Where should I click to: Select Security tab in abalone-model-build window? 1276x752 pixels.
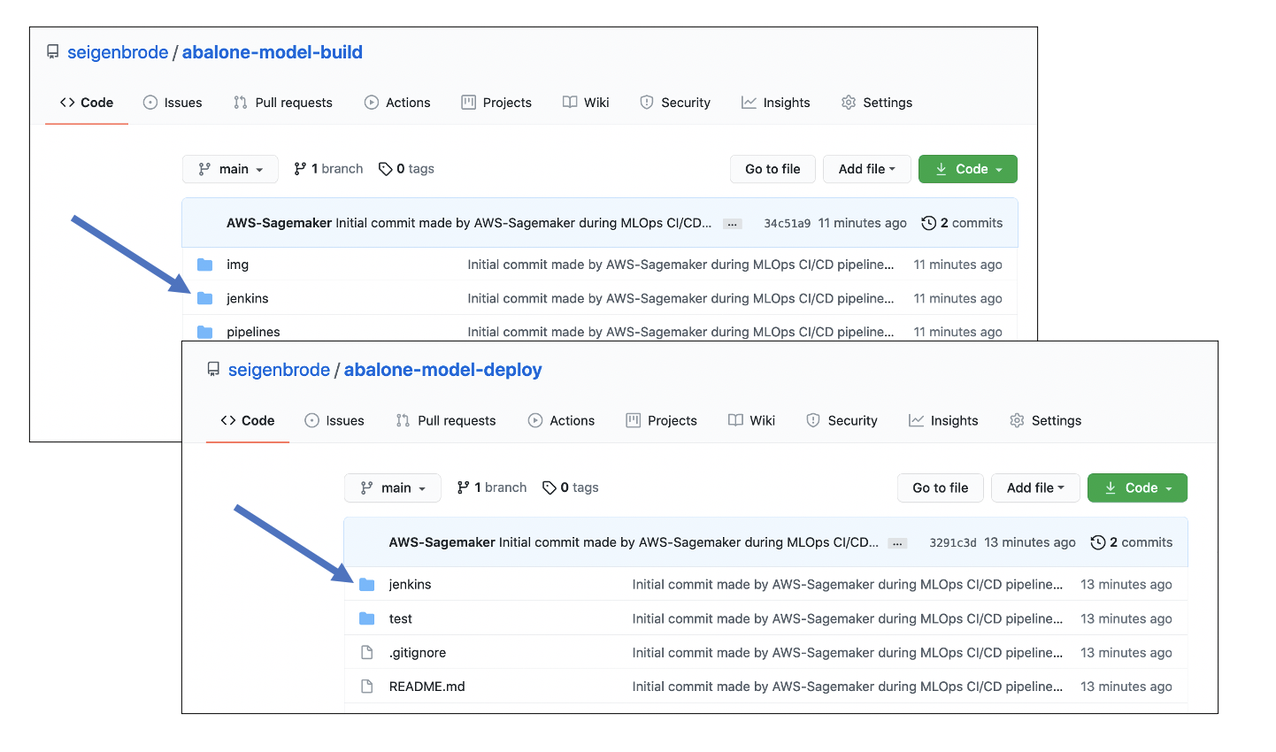[x=675, y=102]
